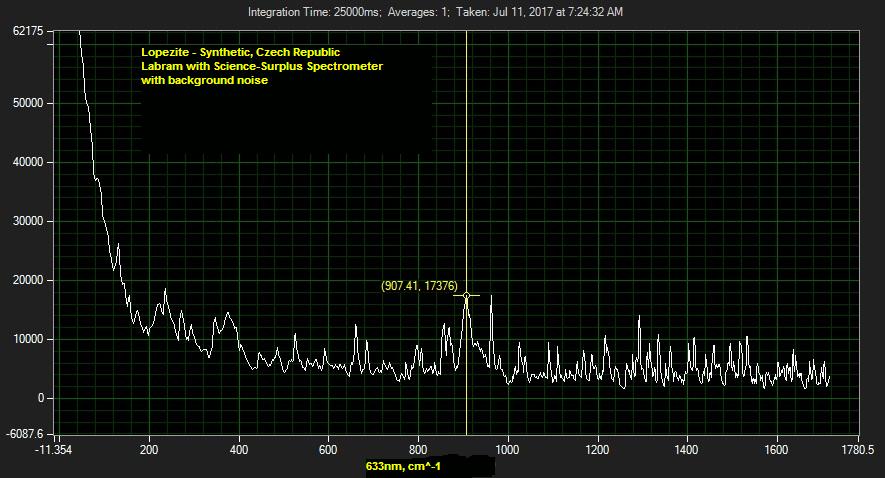Click the x-axis label 400

click(x=239, y=450)
